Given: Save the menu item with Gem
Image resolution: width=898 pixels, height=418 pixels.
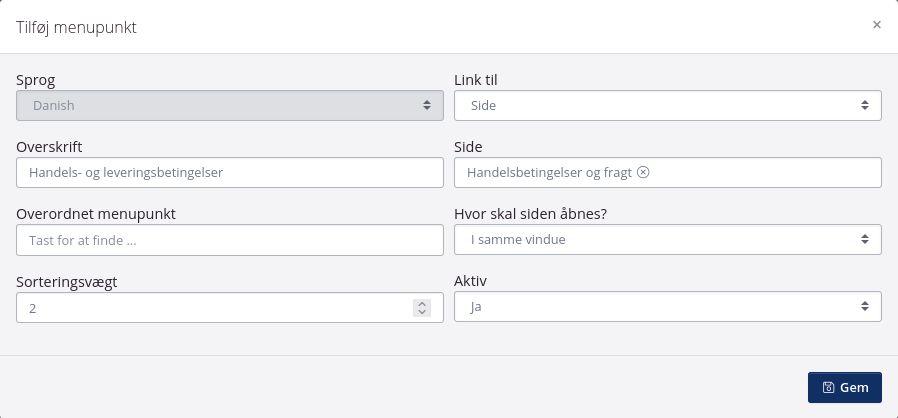Looking at the screenshot, I should click(844, 387).
